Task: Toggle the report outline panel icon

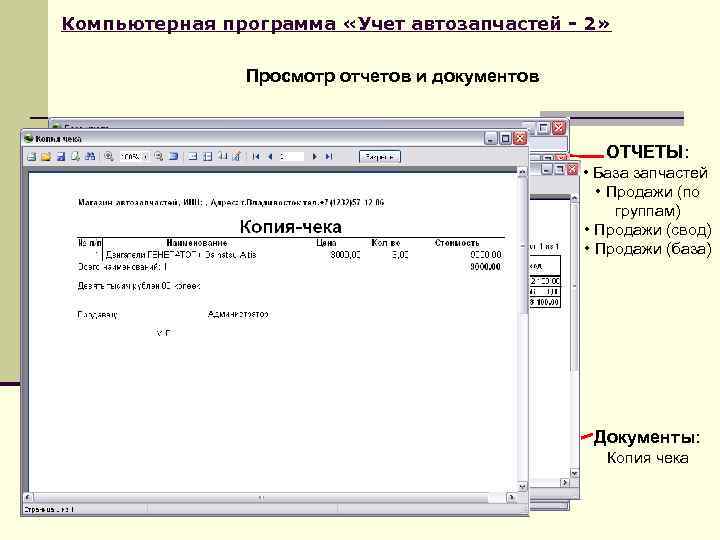Action: pos(193,157)
